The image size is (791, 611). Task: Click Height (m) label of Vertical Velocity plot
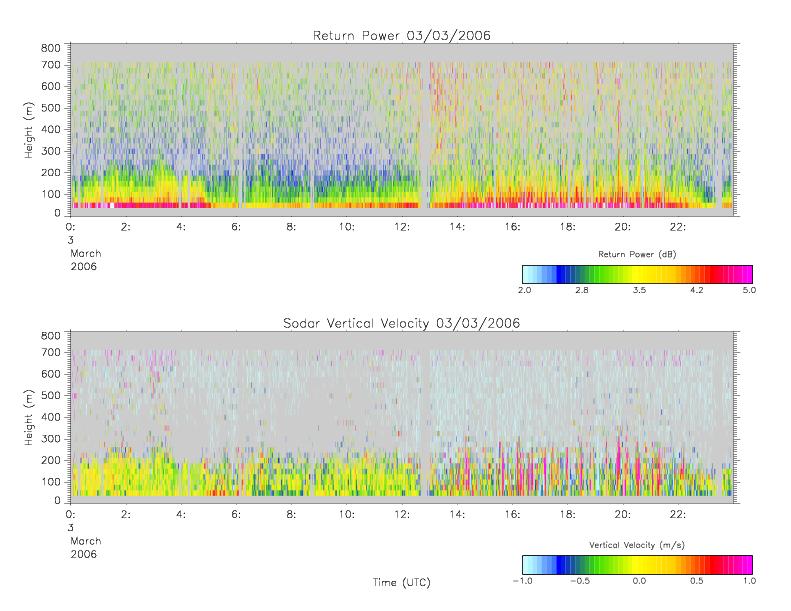pos(29,418)
